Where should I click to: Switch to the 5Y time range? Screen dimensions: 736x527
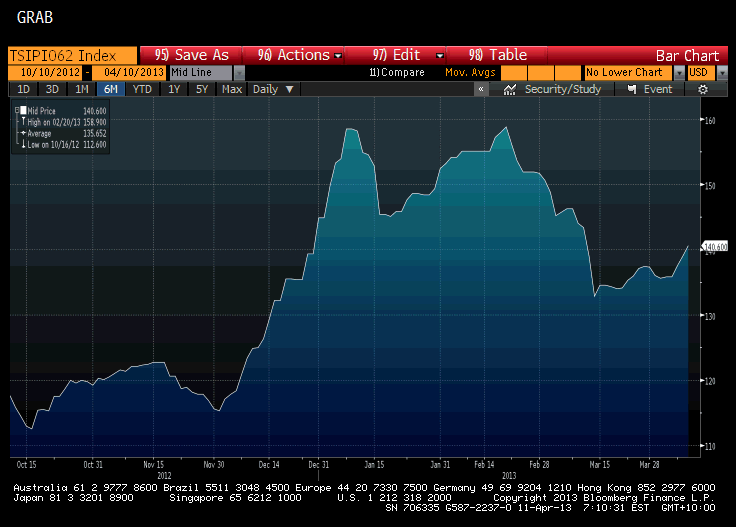[x=202, y=89]
